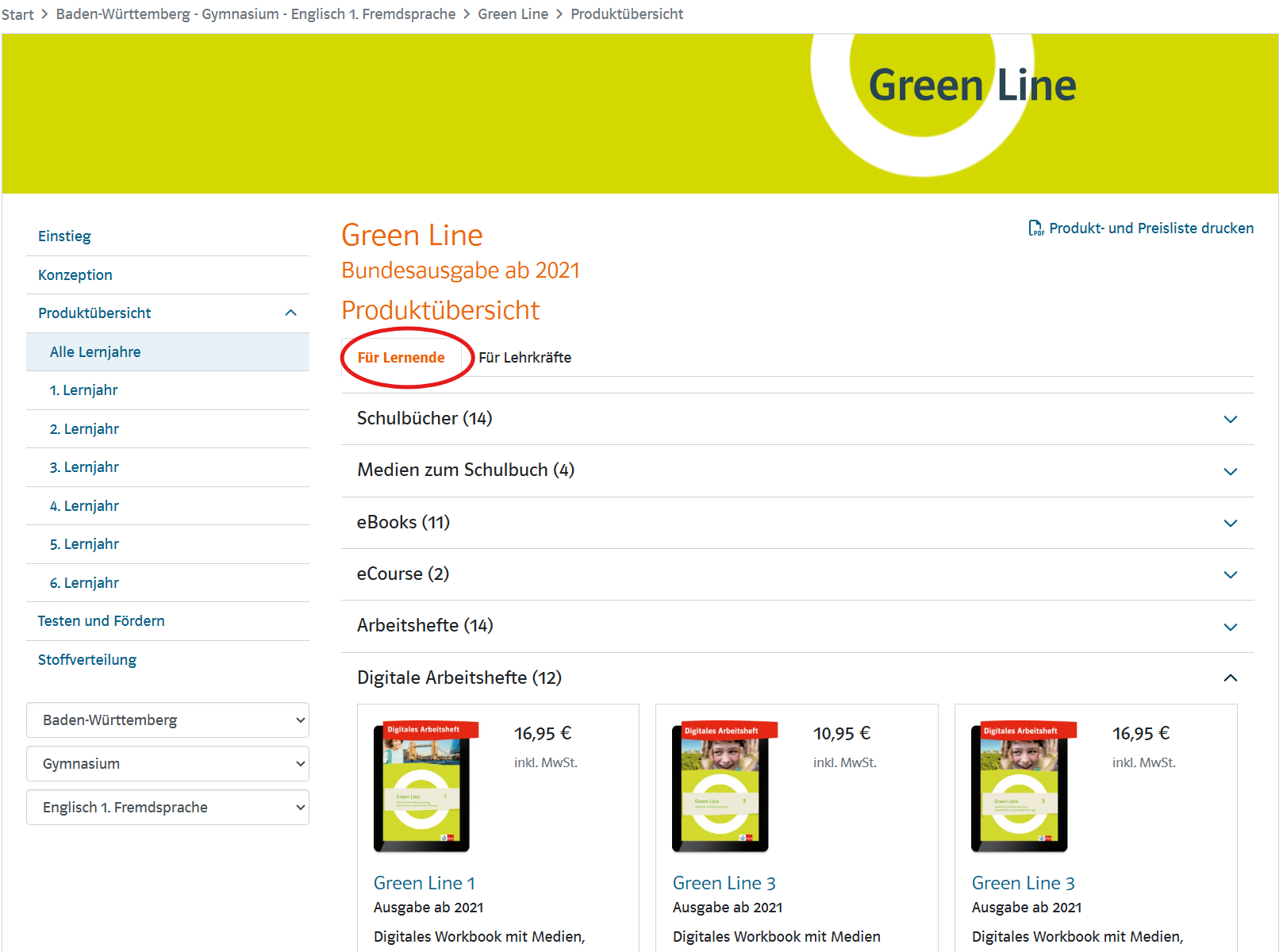This screenshot has width=1283, height=952.
Task: Open Green Line 1 digital workbook cover
Action: point(422,788)
